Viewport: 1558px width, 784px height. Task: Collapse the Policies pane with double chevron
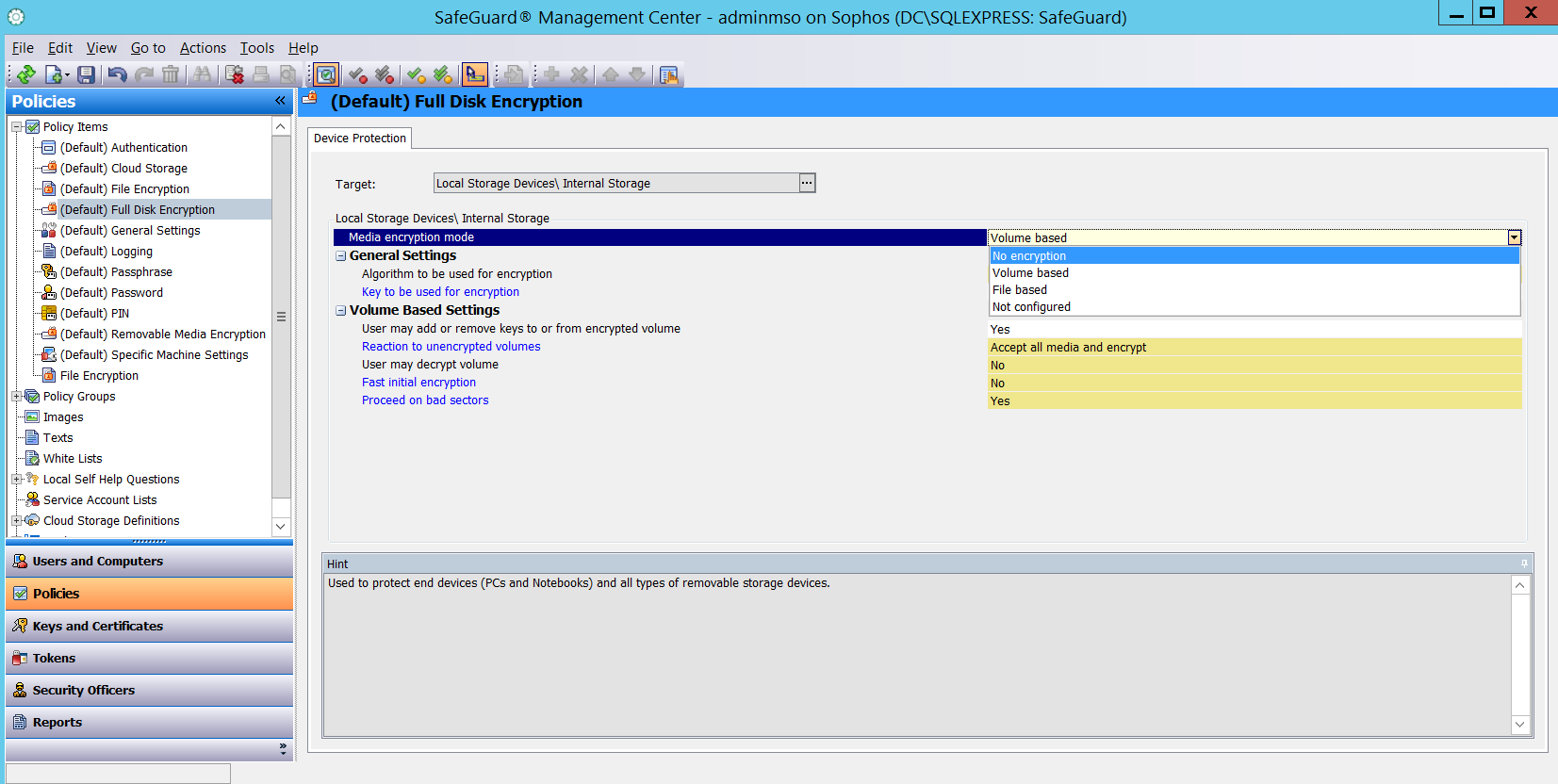[x=280, y=101]
